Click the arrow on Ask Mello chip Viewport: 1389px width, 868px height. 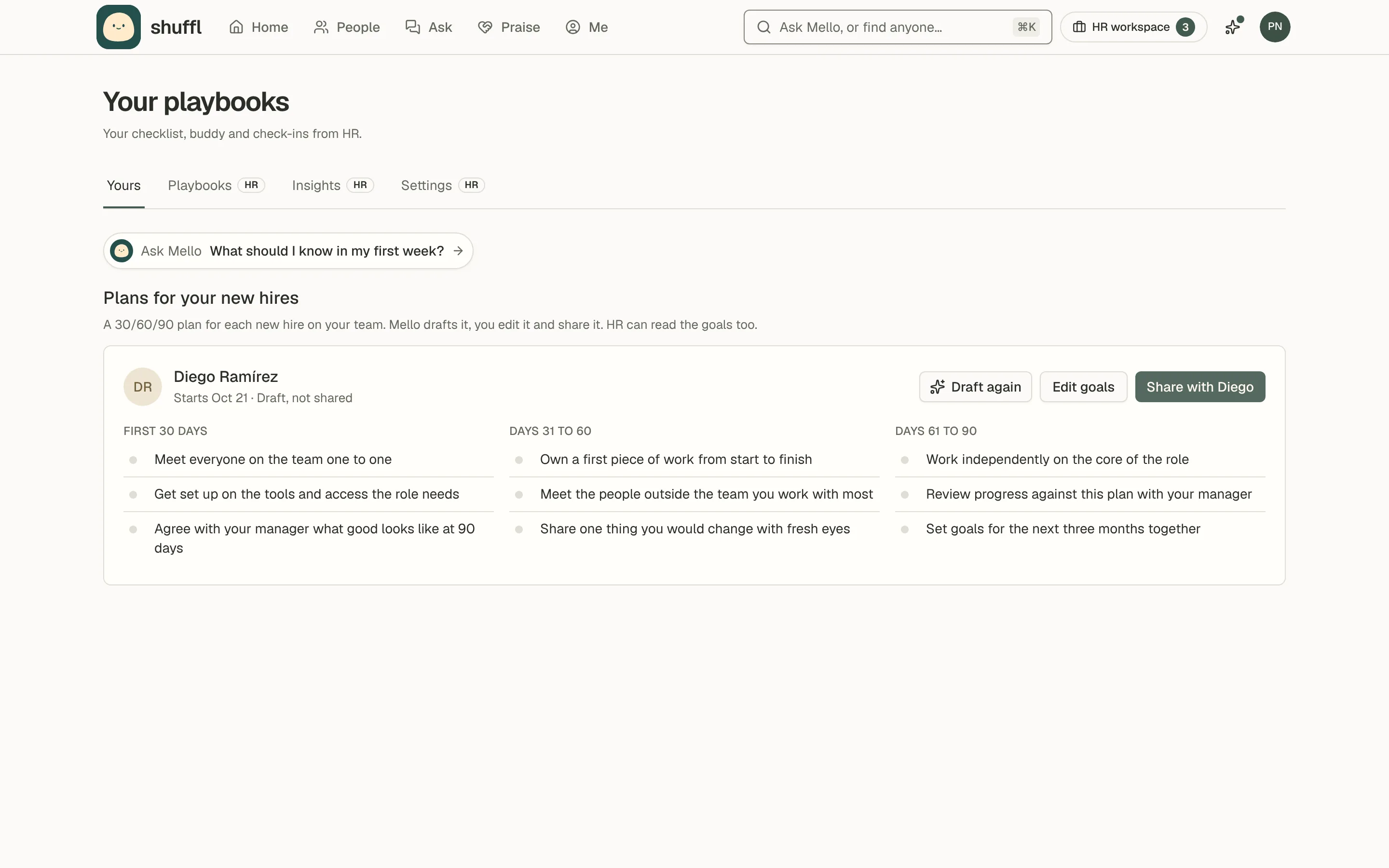coord(458,251)
